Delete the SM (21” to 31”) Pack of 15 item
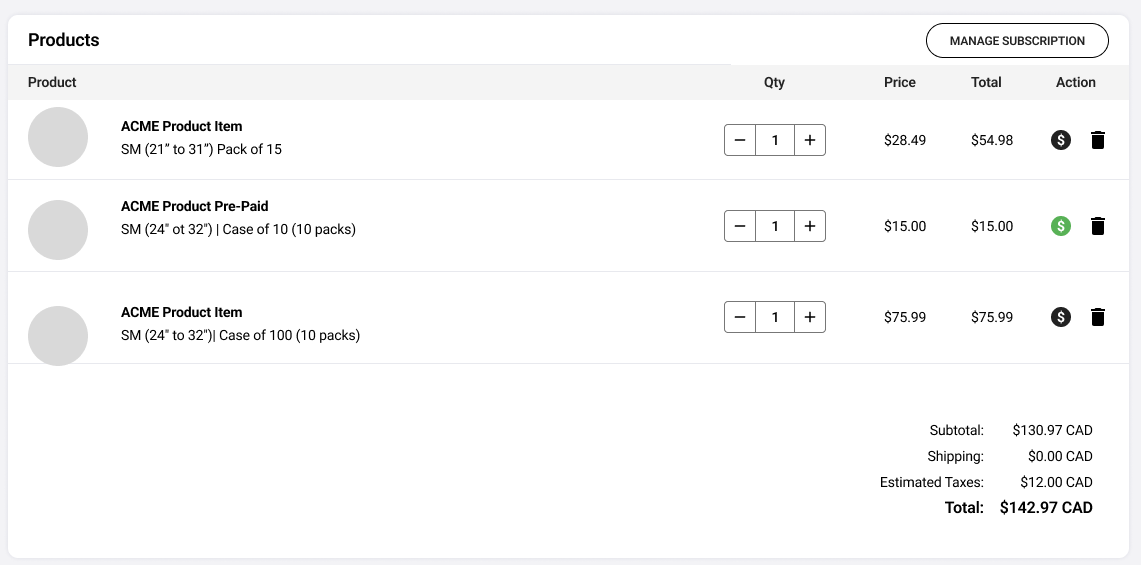The image size is (1141, 565). click(1098, 140)
